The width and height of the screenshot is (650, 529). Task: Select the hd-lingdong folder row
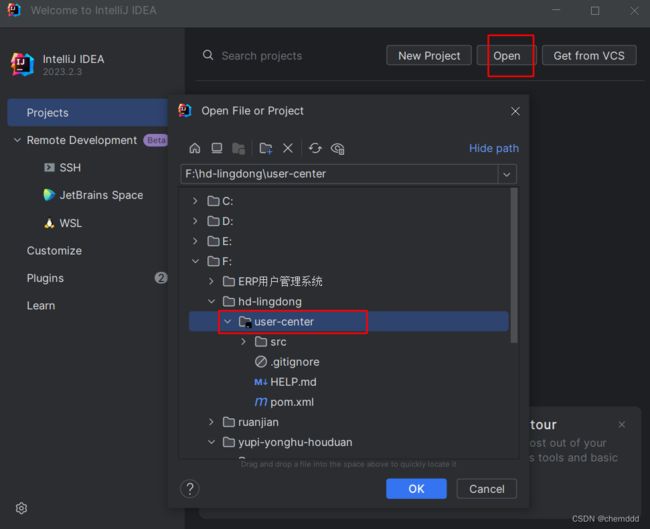click(x=348, y=301)
